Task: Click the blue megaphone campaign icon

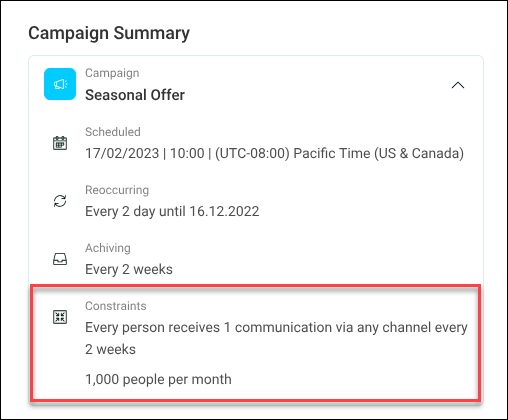Action: [x=60, y=84]
